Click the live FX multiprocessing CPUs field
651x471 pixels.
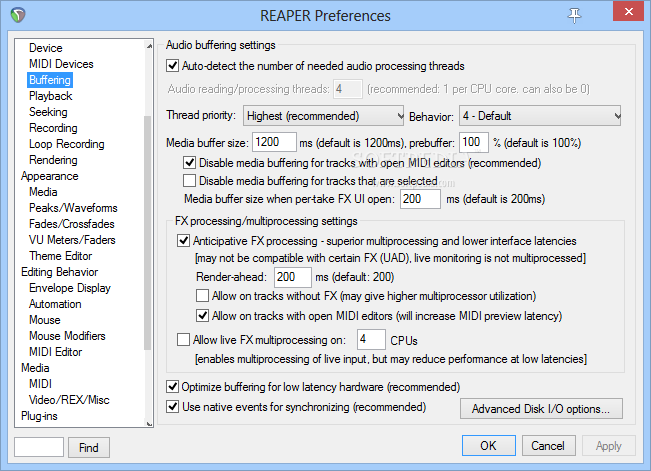tap(371, 339)
